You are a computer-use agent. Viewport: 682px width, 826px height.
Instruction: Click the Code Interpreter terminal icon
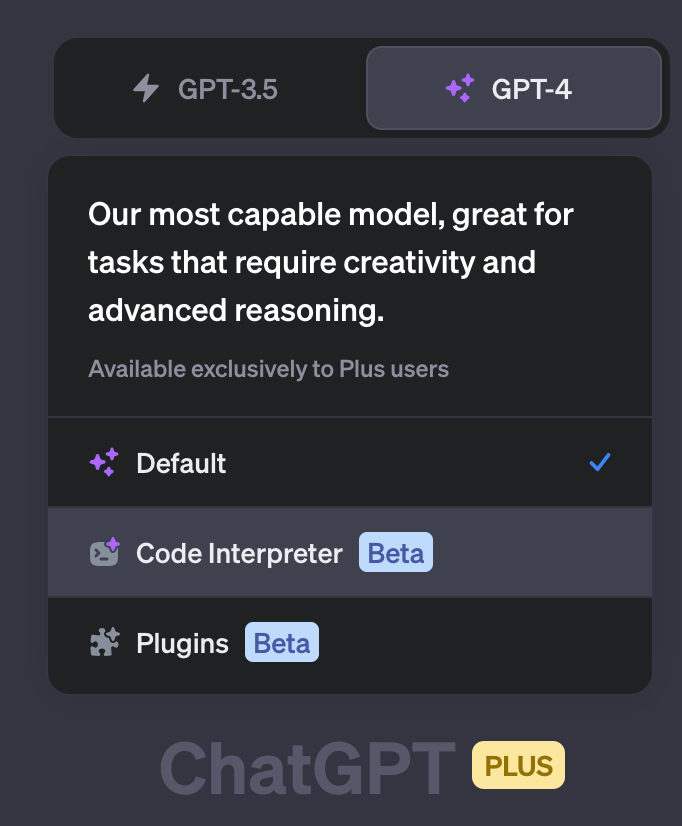coord(104,552)
